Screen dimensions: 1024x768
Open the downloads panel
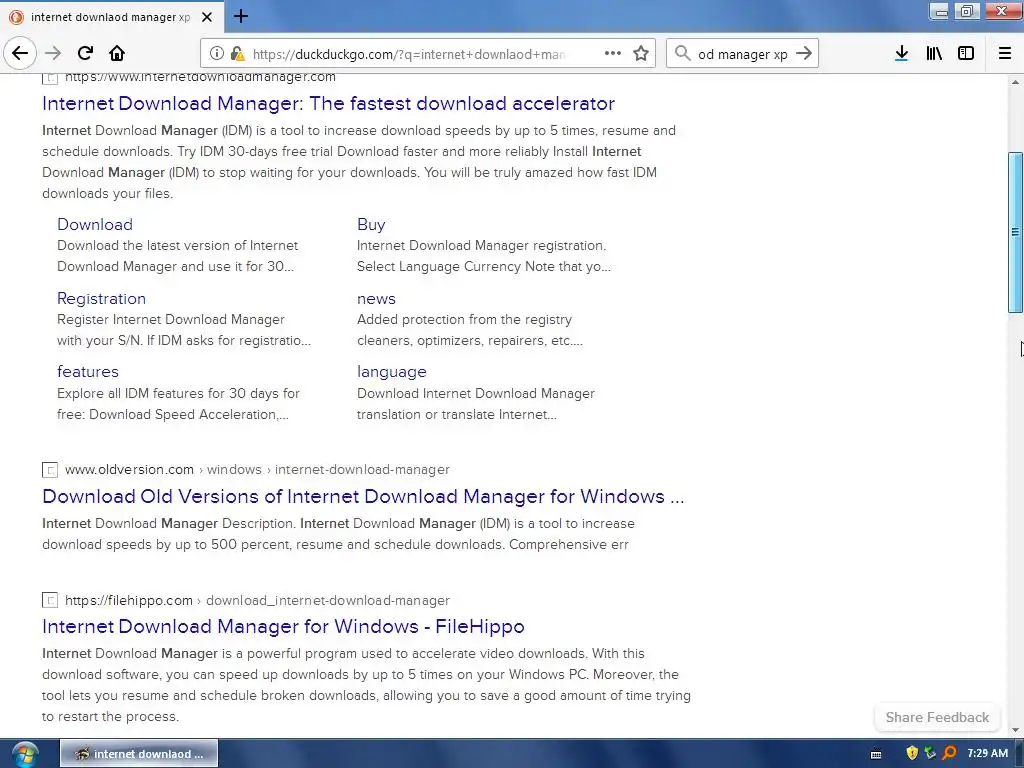coord(901,53)
